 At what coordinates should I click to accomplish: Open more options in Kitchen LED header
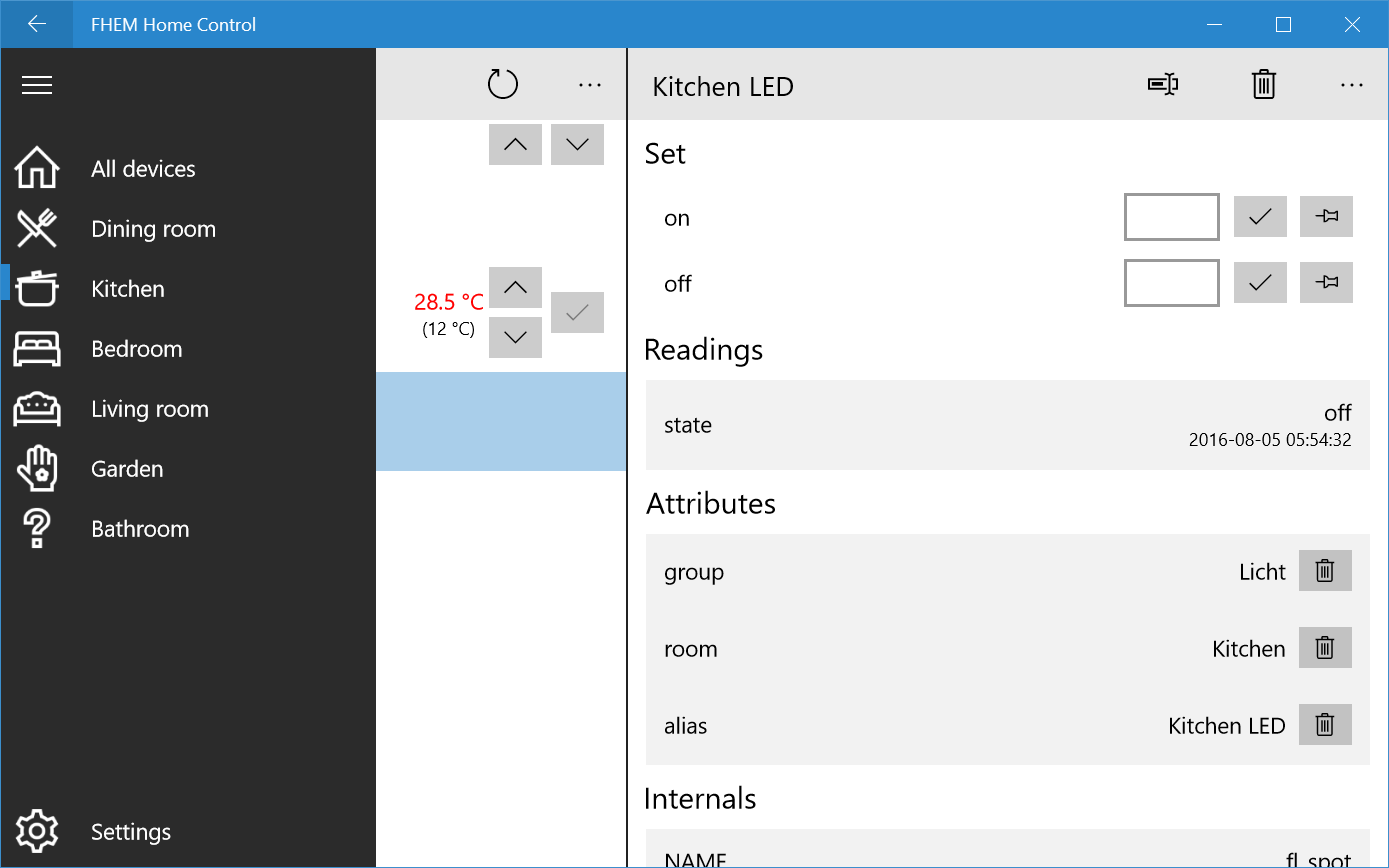[x=1351, y=86]
